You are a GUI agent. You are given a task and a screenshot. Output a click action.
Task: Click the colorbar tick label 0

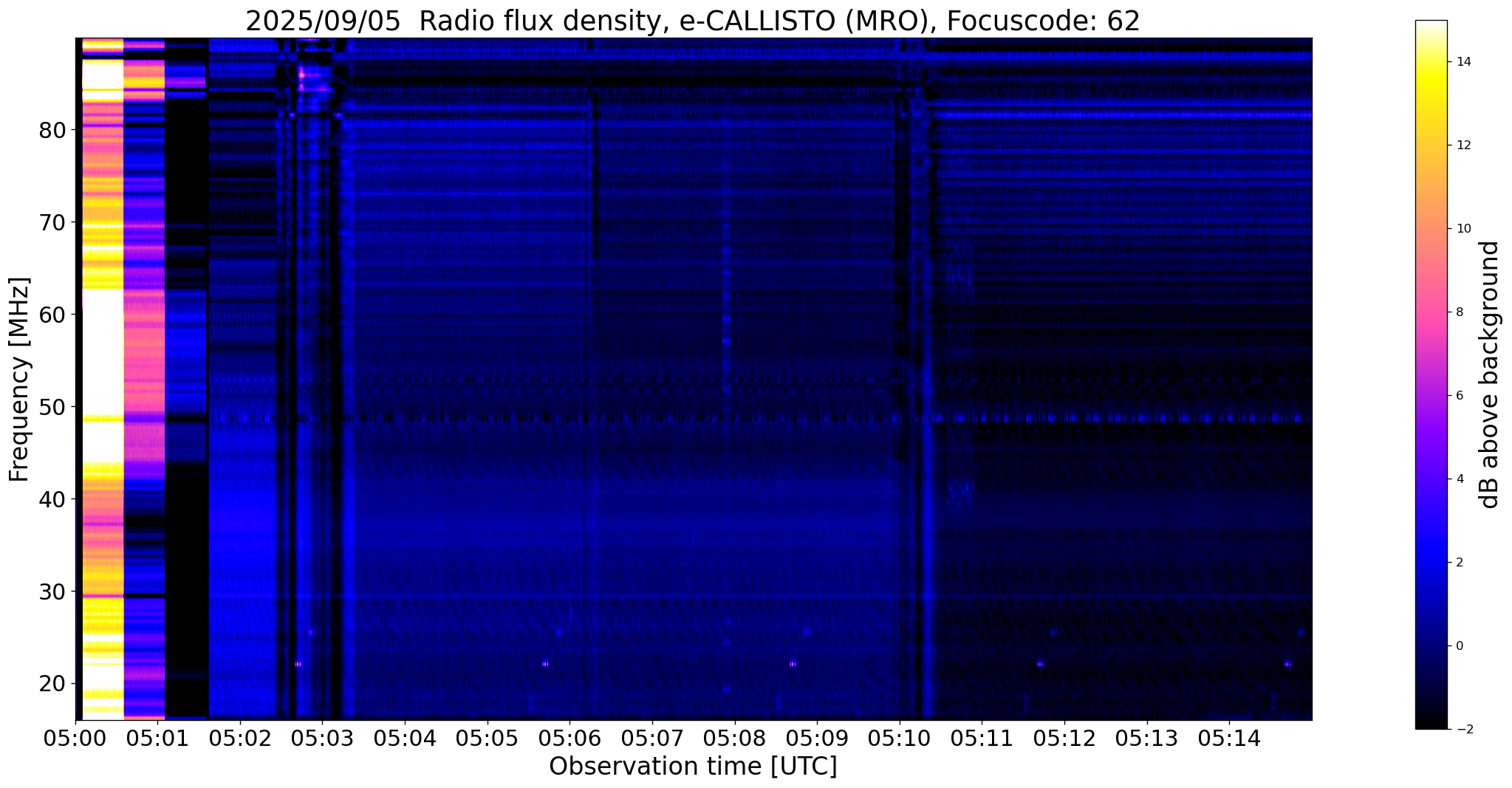[x=1458, y=646]
